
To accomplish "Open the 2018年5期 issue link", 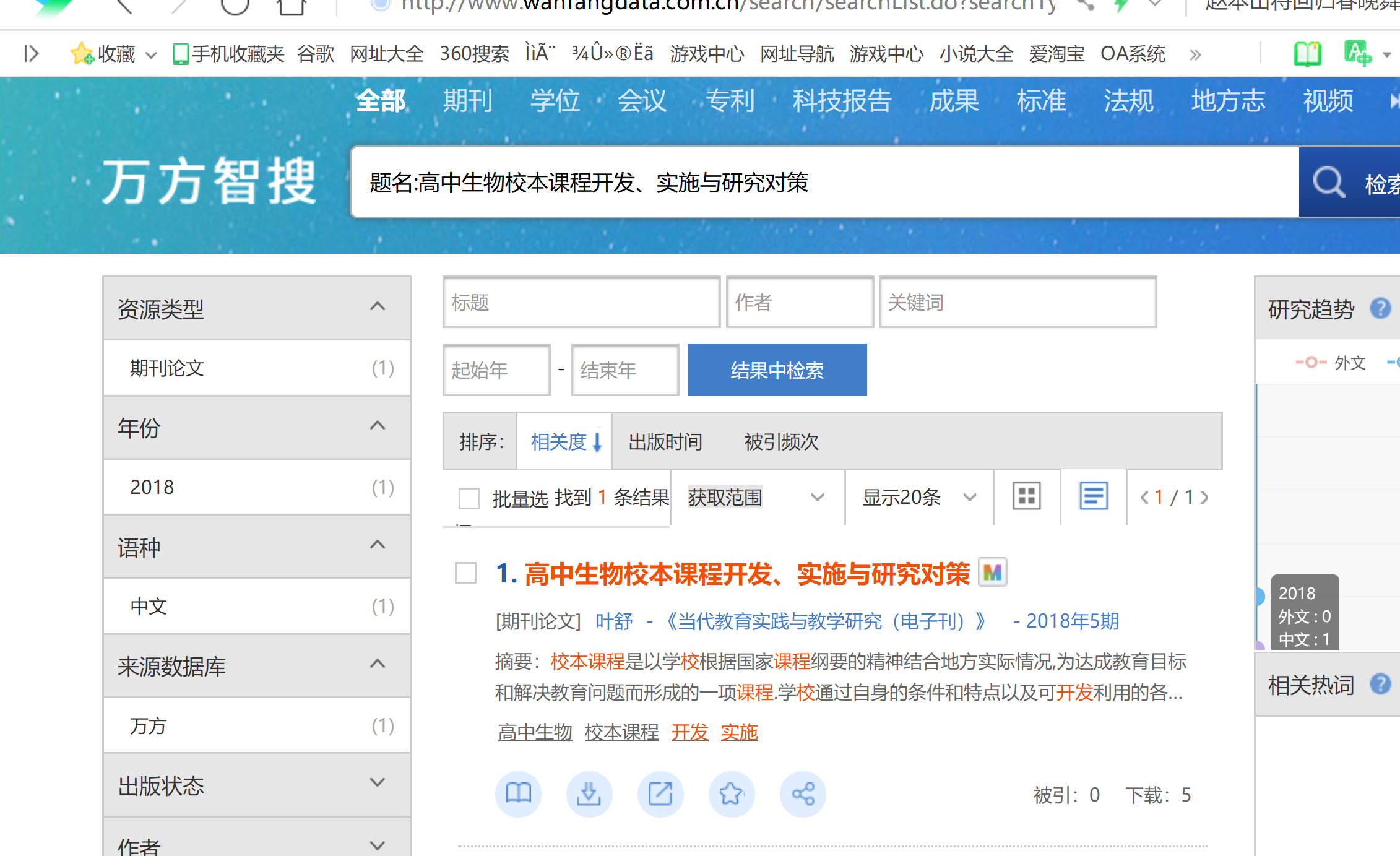I will (1073, 621).
